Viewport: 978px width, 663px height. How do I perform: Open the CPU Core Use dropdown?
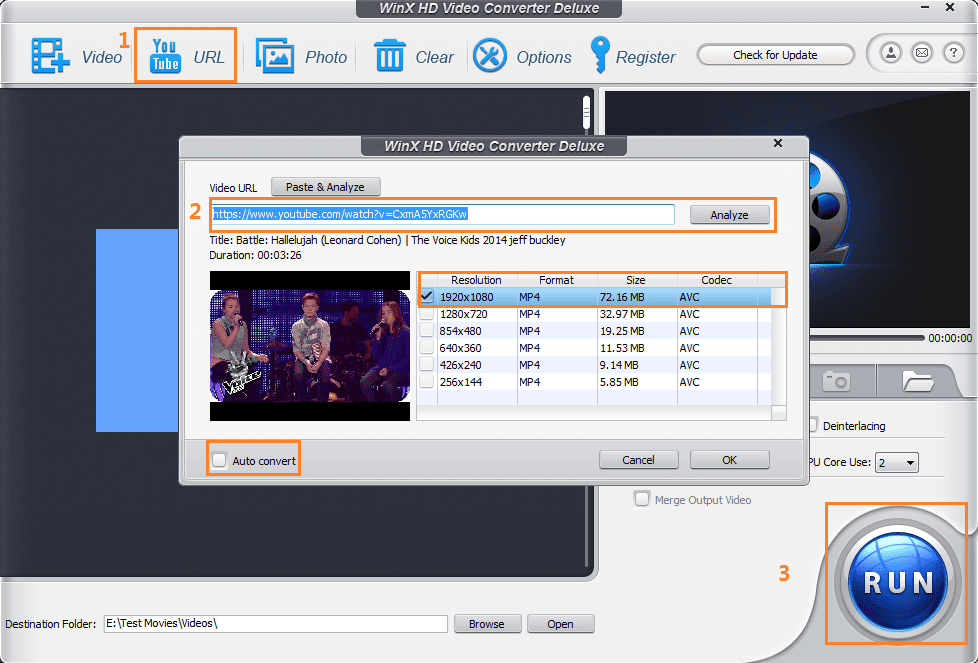(897, 462)
